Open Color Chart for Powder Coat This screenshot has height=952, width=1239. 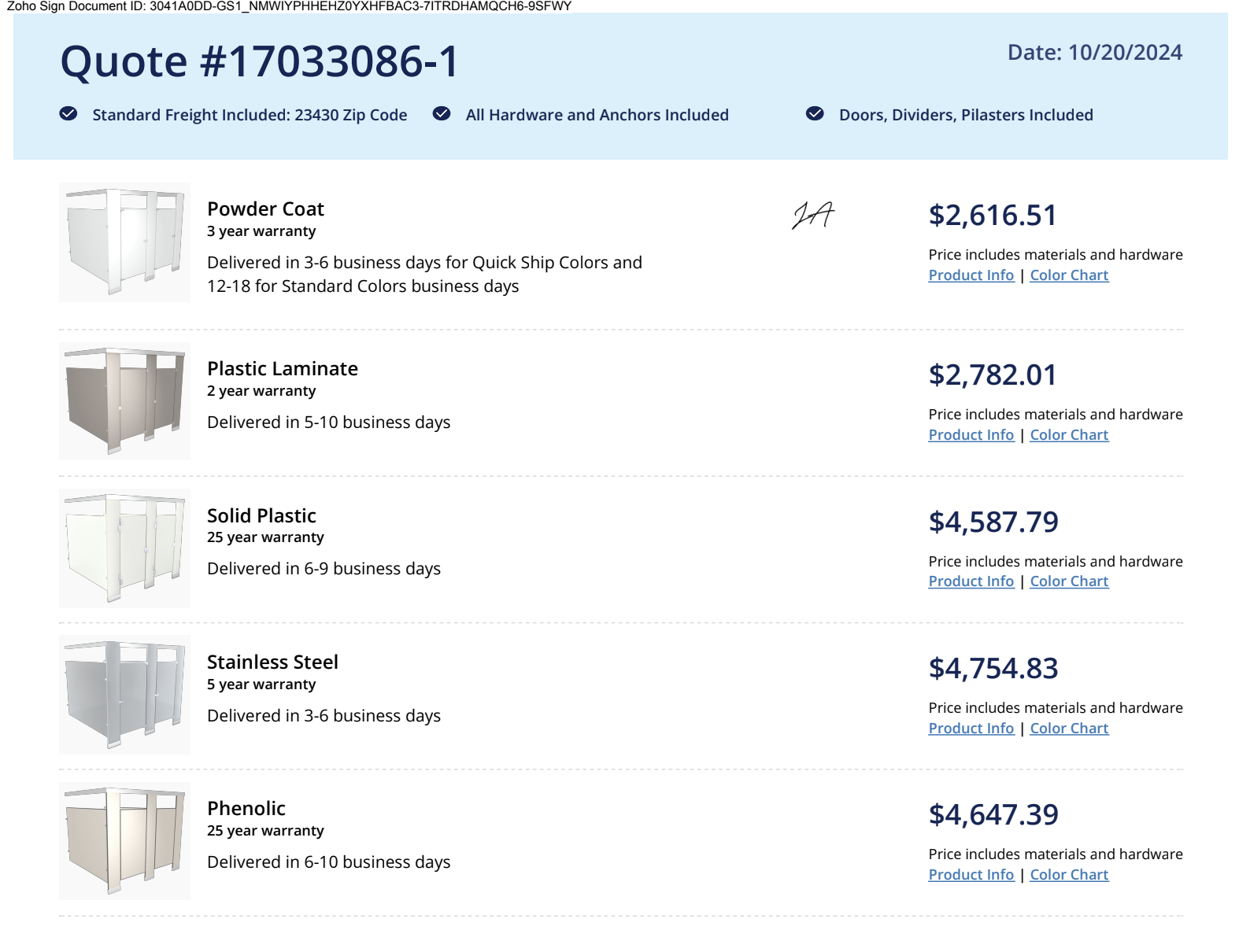coord(1069,275)
